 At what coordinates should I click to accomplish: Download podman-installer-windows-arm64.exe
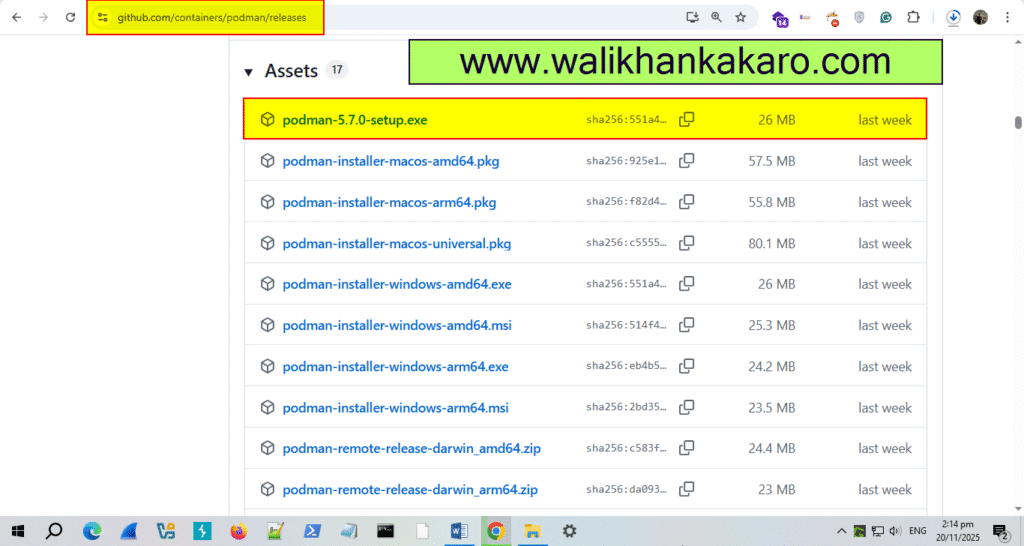[x=395, y=366]
